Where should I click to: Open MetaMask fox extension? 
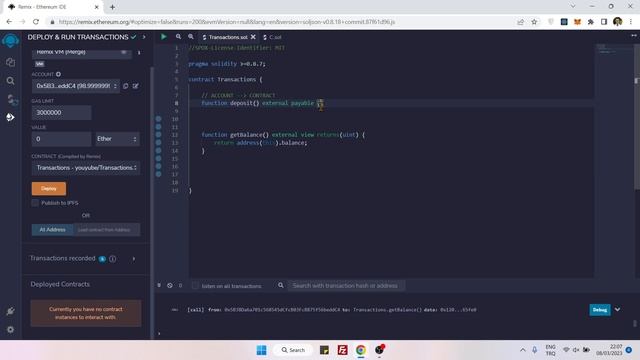pos(577,22)
